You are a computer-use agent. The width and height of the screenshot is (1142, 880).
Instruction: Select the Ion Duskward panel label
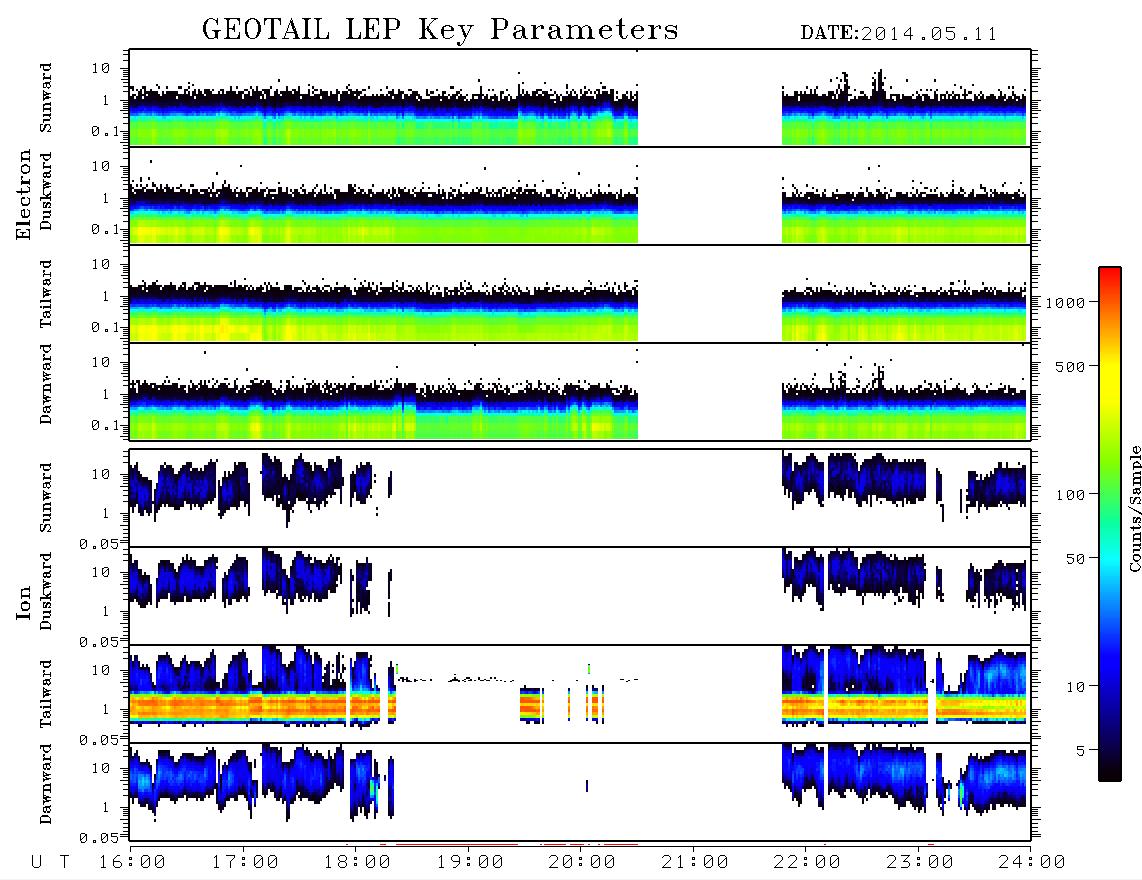tap(46, 591)
